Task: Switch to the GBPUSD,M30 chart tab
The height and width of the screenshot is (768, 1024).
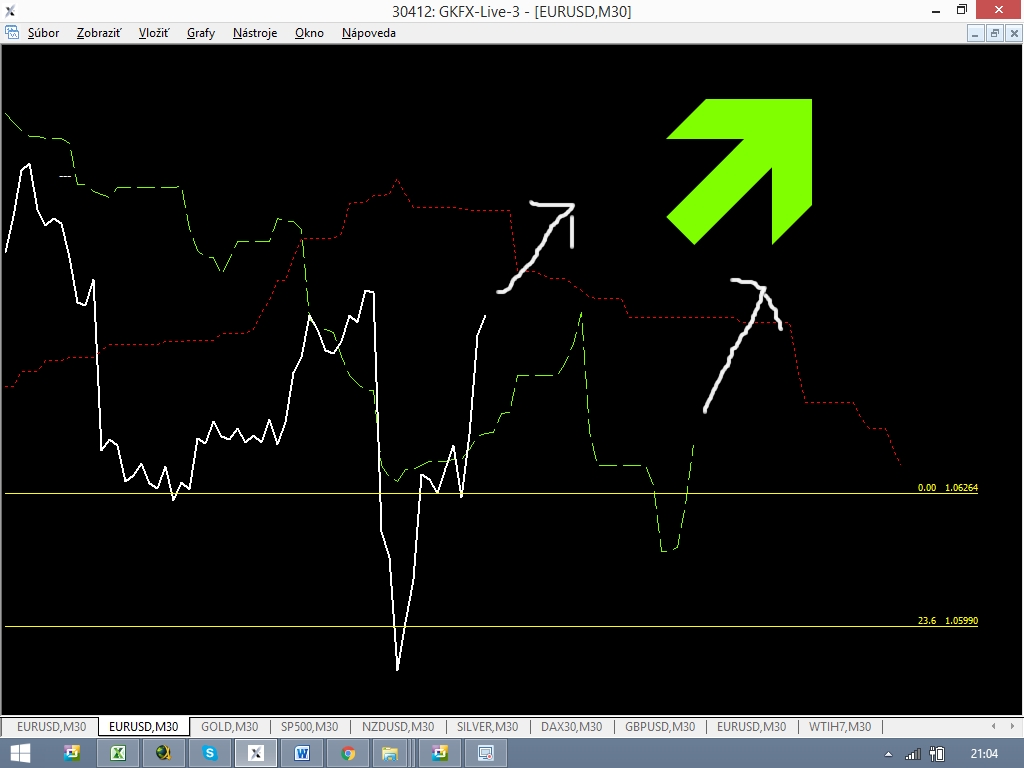Action: tap(660, 726)
